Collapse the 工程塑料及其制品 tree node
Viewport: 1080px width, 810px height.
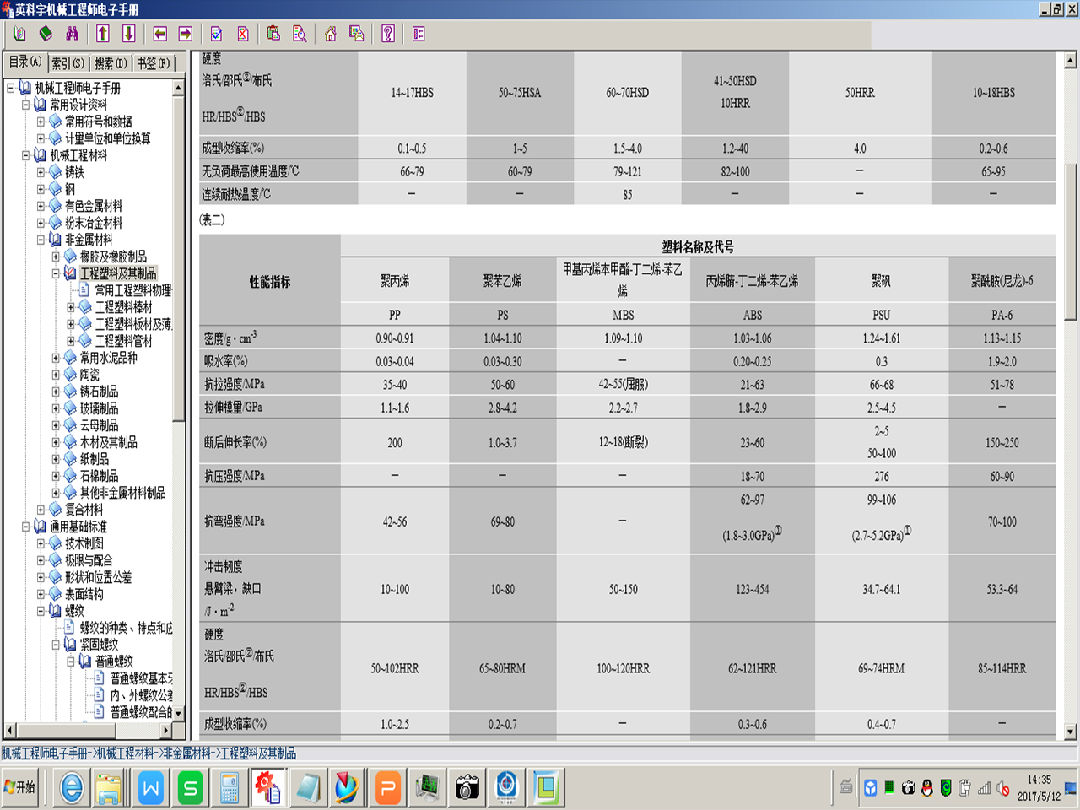pos(56,273)
